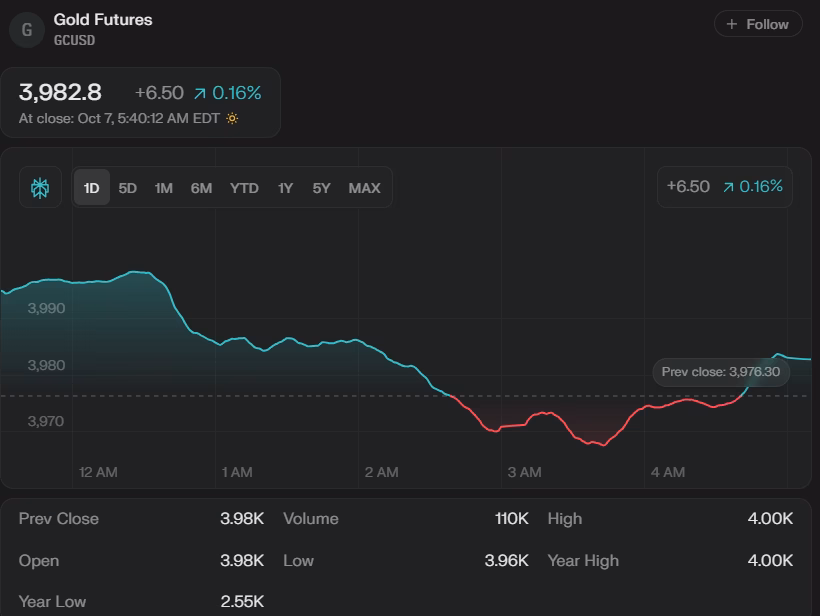
Task: Select the 1M time period
Action: [x=163, y=187]
